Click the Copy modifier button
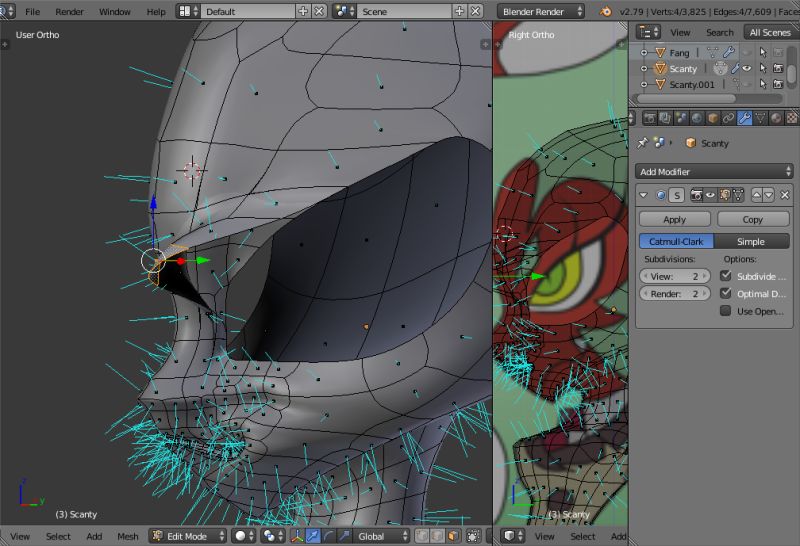 click(753, 219)
